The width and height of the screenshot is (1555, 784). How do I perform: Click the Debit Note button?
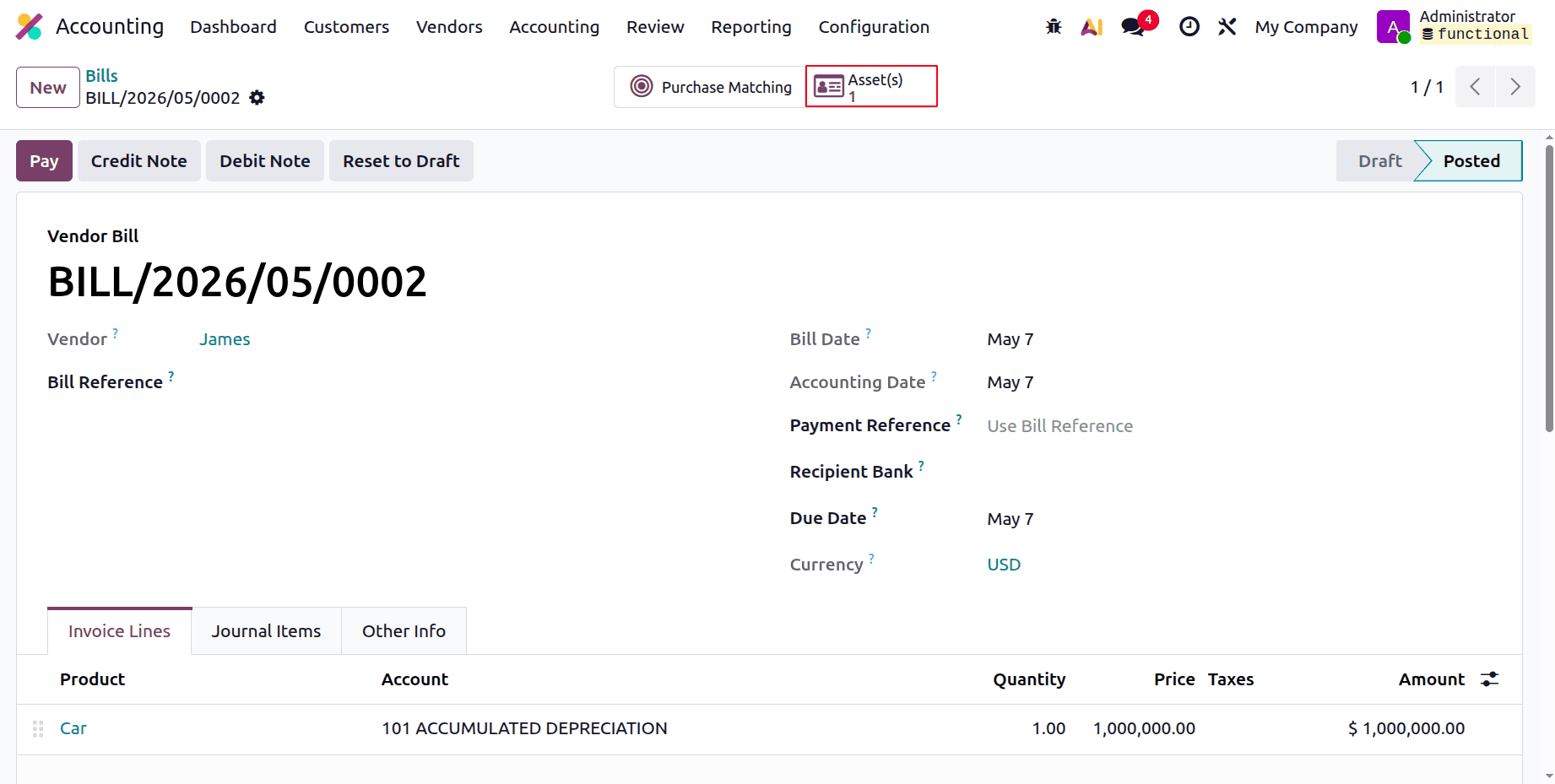click(x=265, y=161)
